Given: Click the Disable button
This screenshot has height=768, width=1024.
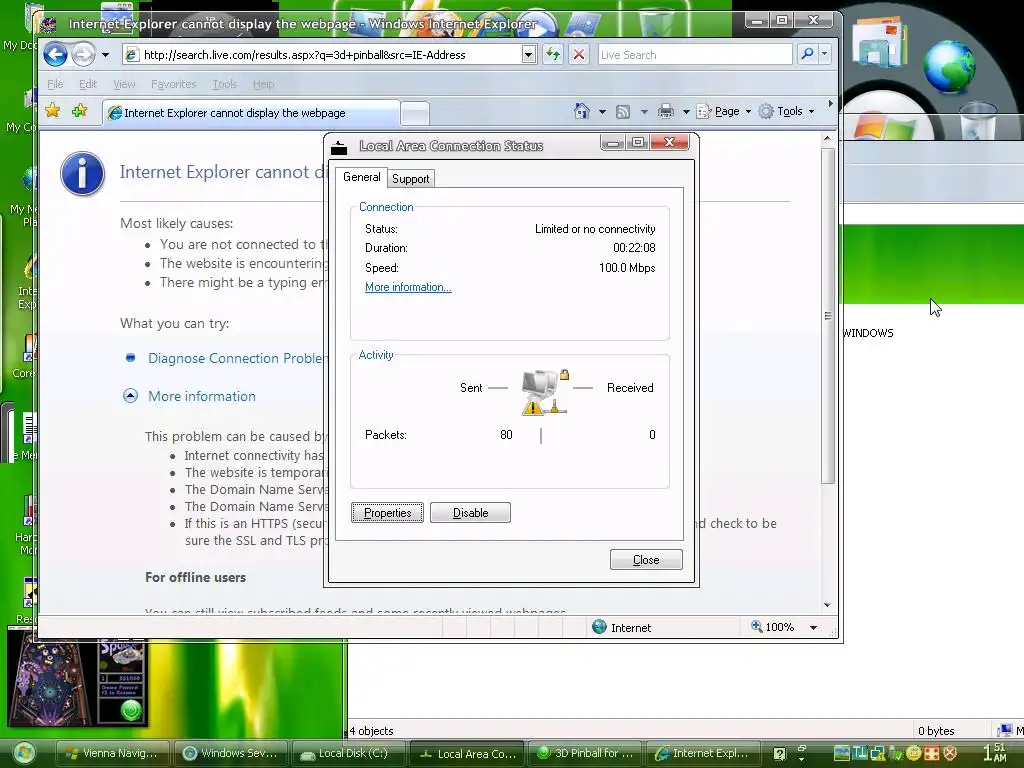Looking at the screenshot, I should tap(470, 513).
